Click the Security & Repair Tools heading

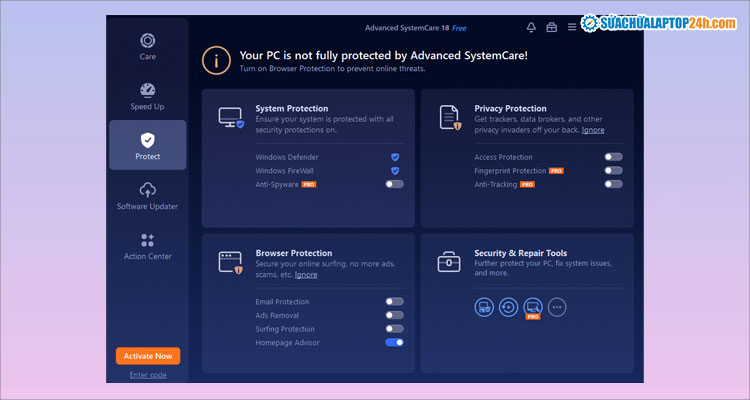coord(521,253)
